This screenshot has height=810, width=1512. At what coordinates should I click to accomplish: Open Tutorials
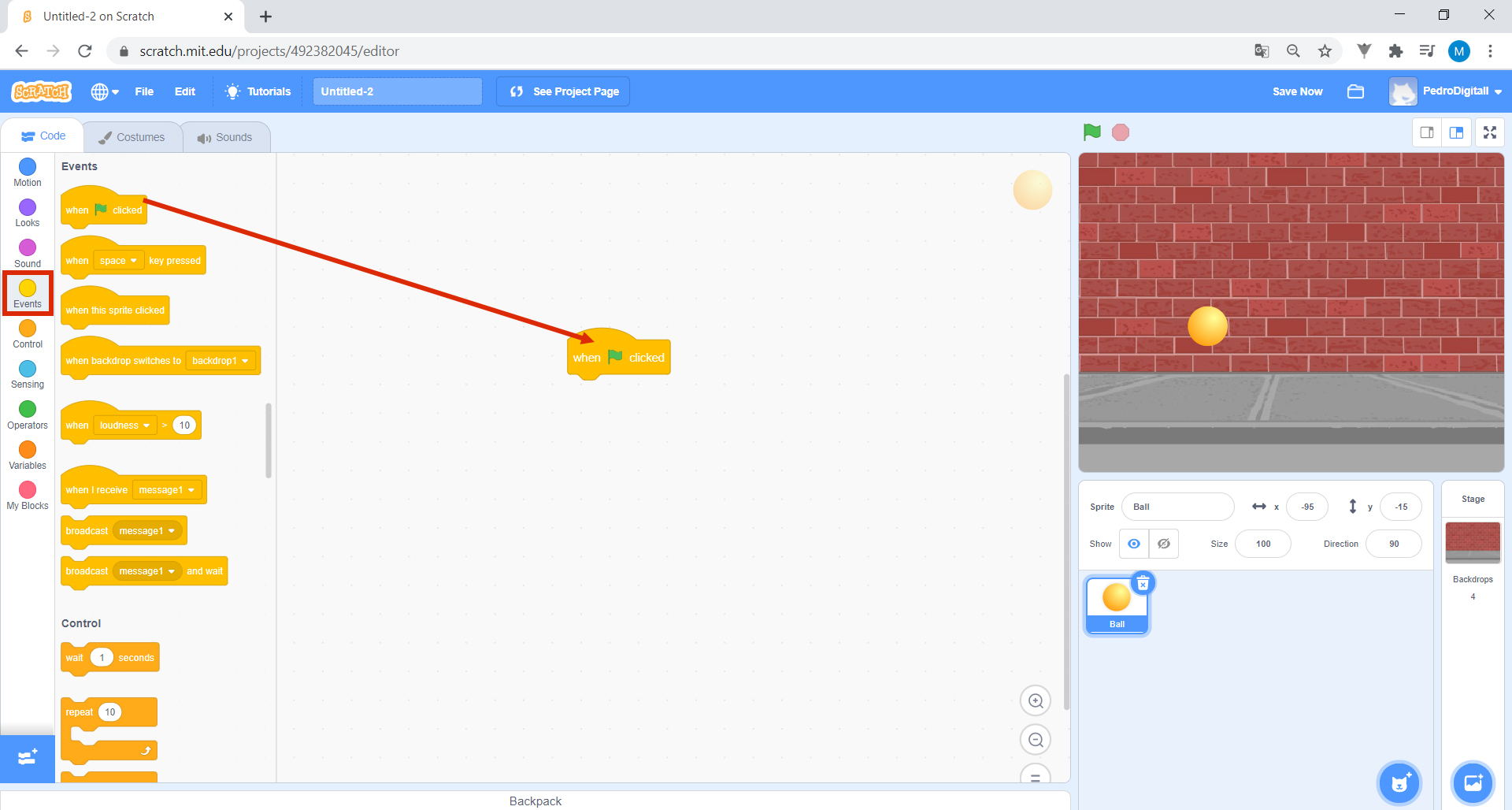point(258,91)
